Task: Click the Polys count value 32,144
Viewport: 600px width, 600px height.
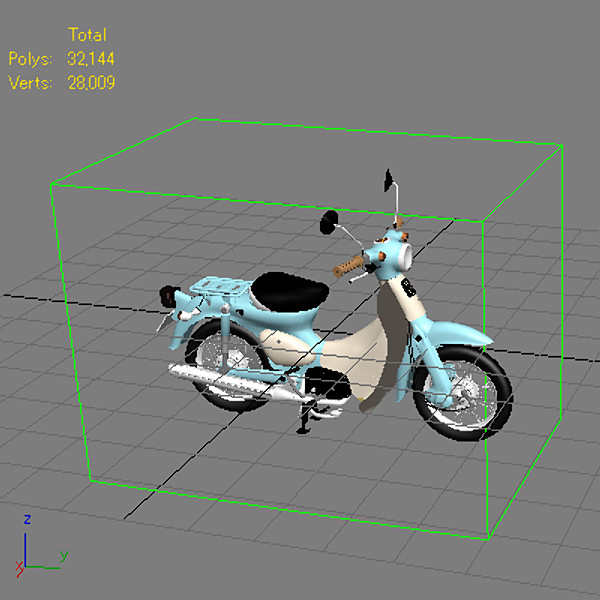Action: coord(91,59)
